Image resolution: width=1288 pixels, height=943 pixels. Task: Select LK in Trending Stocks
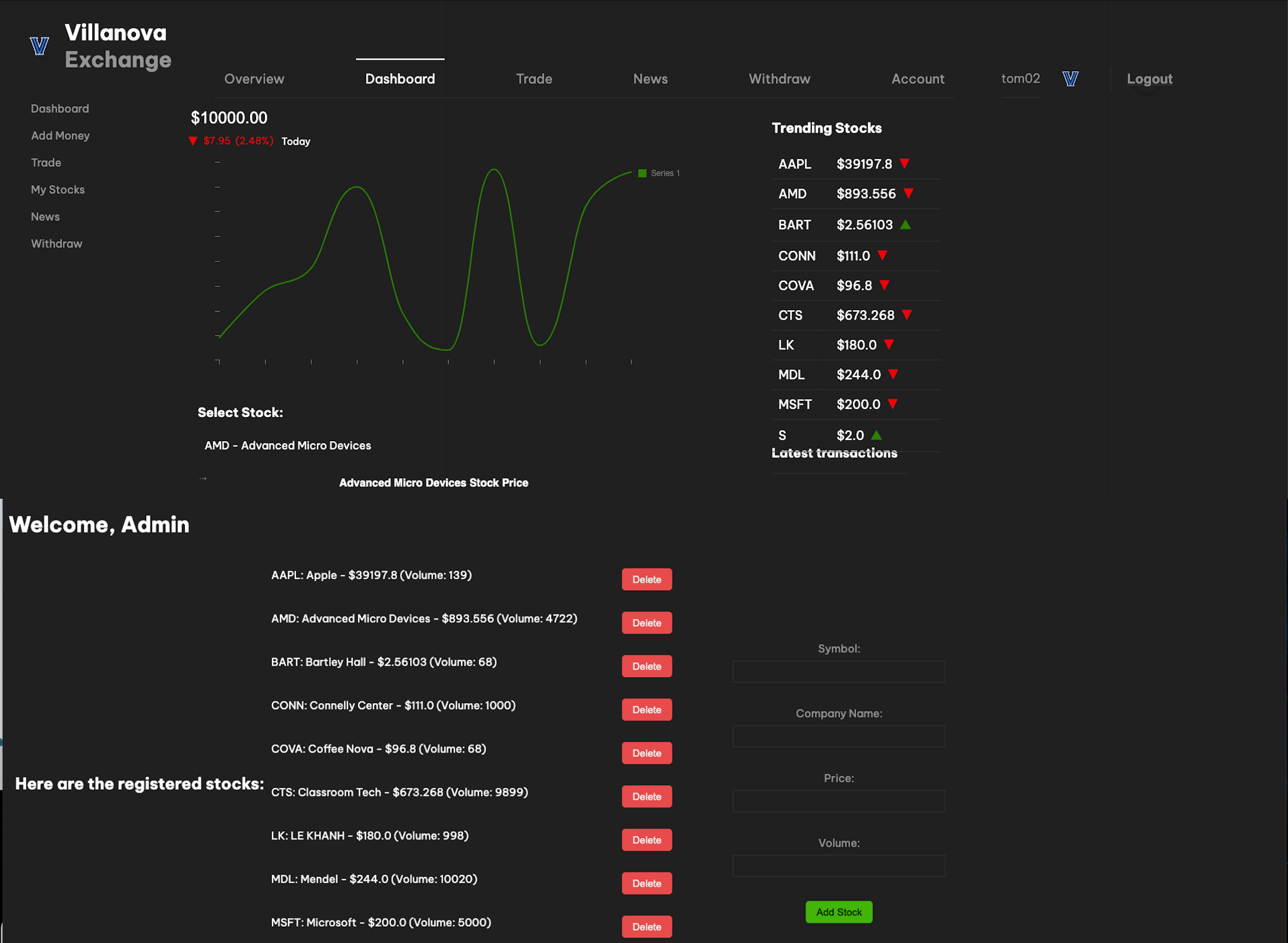click(x=786, y=344)
